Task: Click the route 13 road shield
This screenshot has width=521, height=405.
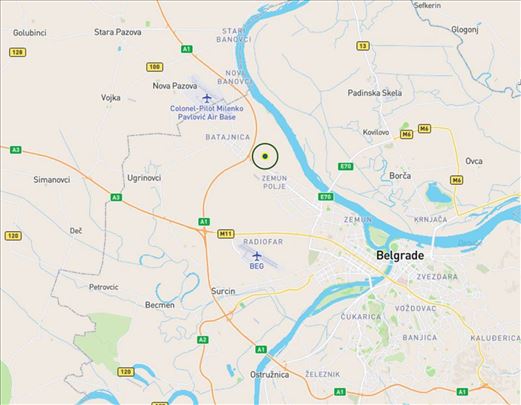Action: [x=363, y=46]
